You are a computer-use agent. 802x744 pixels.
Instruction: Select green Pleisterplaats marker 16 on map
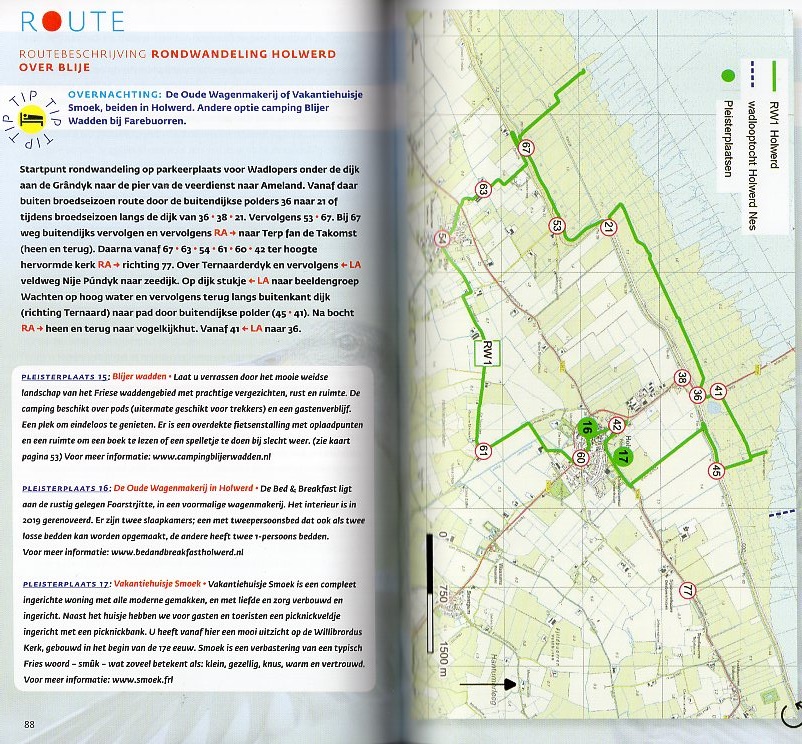[587, 428]
